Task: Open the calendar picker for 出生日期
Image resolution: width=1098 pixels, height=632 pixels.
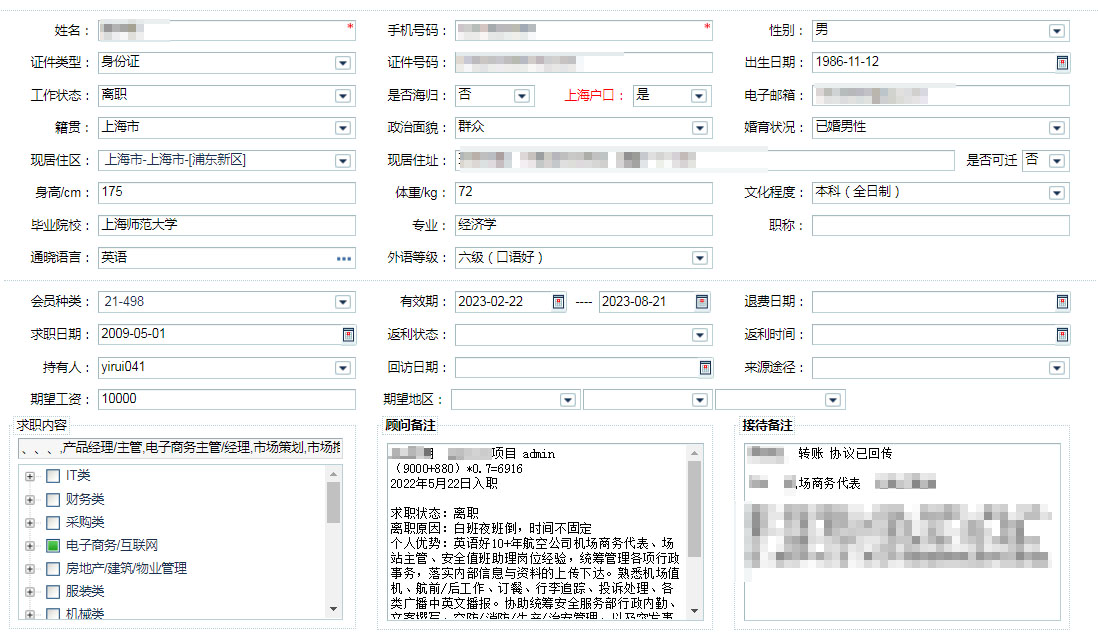Action: (1062, 63)
